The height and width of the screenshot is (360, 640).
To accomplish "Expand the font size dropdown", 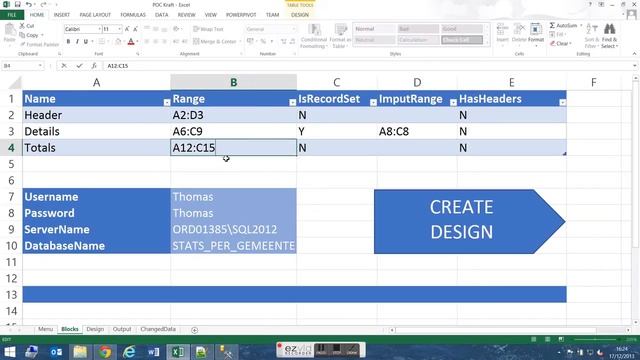I will pyautogui.click(x=119, y=29).
